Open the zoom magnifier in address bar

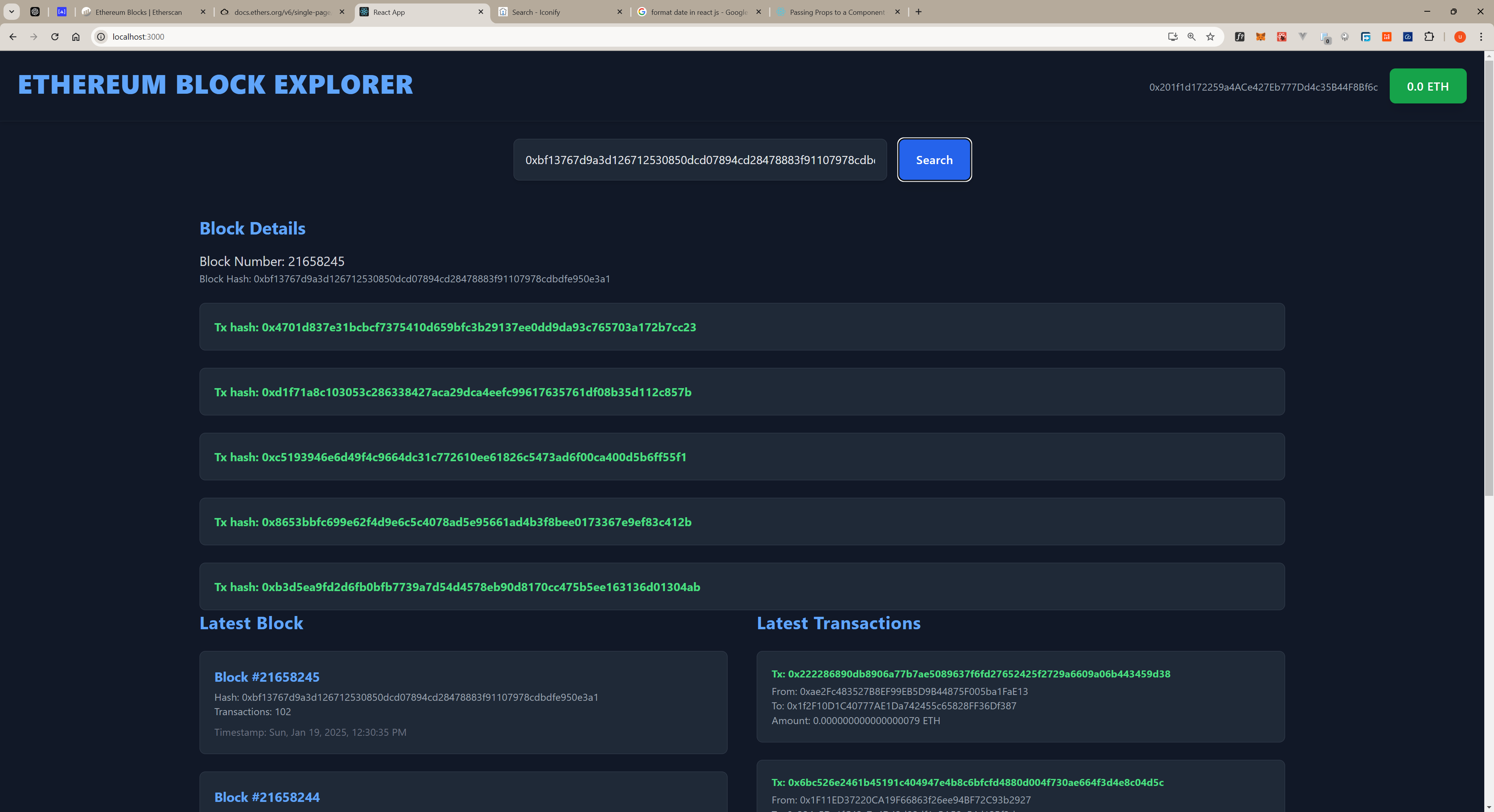(1191, 37)
